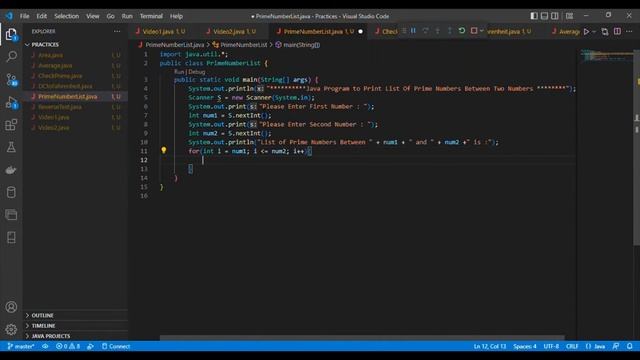
Task: Open notifications bell in status bar
Action: tap(630, 346)
